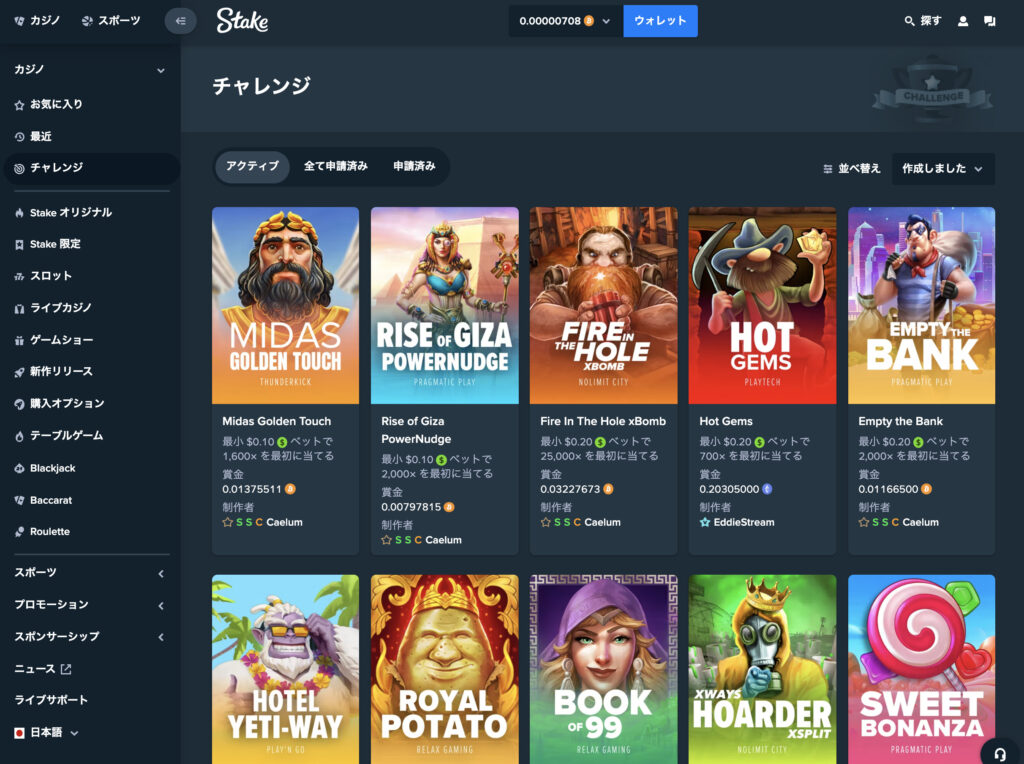Click the slot icon next to スロット

(x=20, y=276)
